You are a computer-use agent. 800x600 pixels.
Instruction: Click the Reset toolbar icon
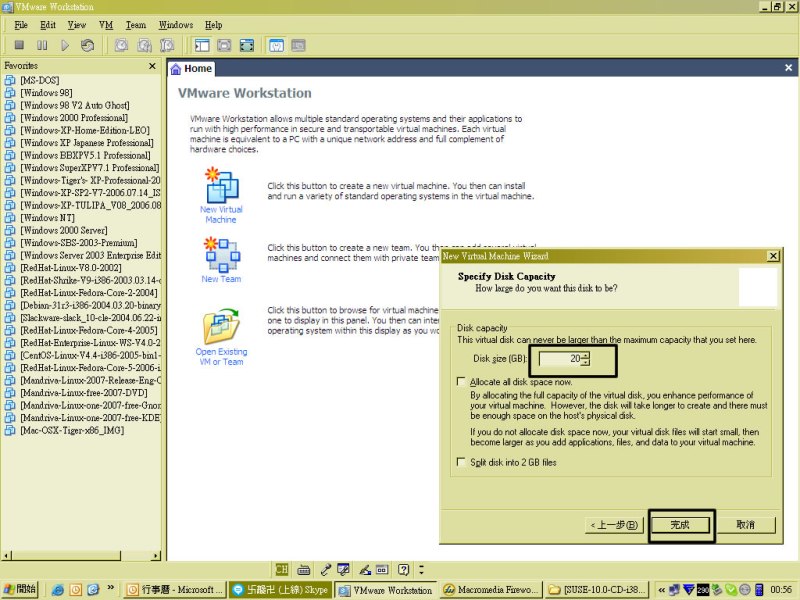(x=88, y=45)
